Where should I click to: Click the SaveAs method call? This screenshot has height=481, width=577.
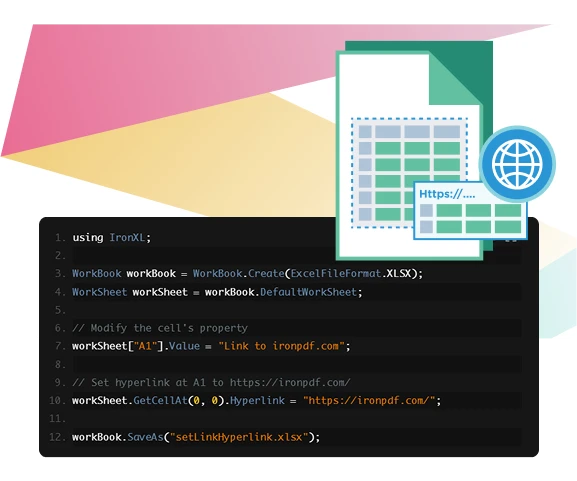click(x=145, y=437)
